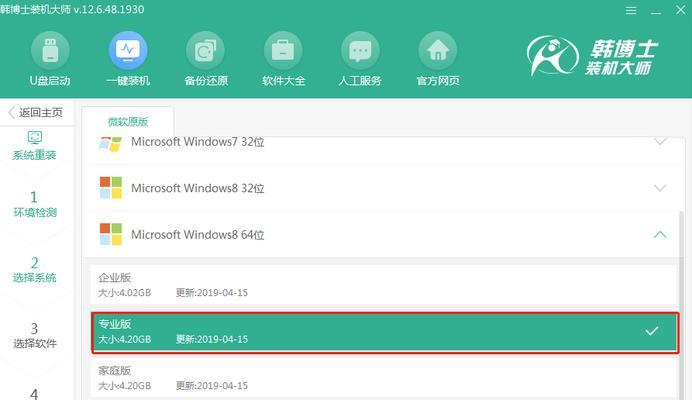
Task: Click the 韩博士装机大师 logo
Action: point(592,57)
